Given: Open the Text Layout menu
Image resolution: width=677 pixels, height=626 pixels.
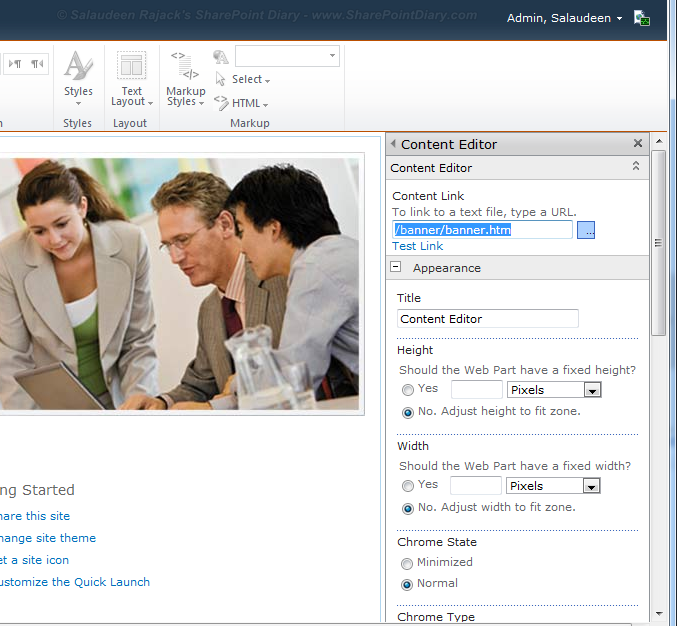Looking at the screenshot, I should 132,78.
